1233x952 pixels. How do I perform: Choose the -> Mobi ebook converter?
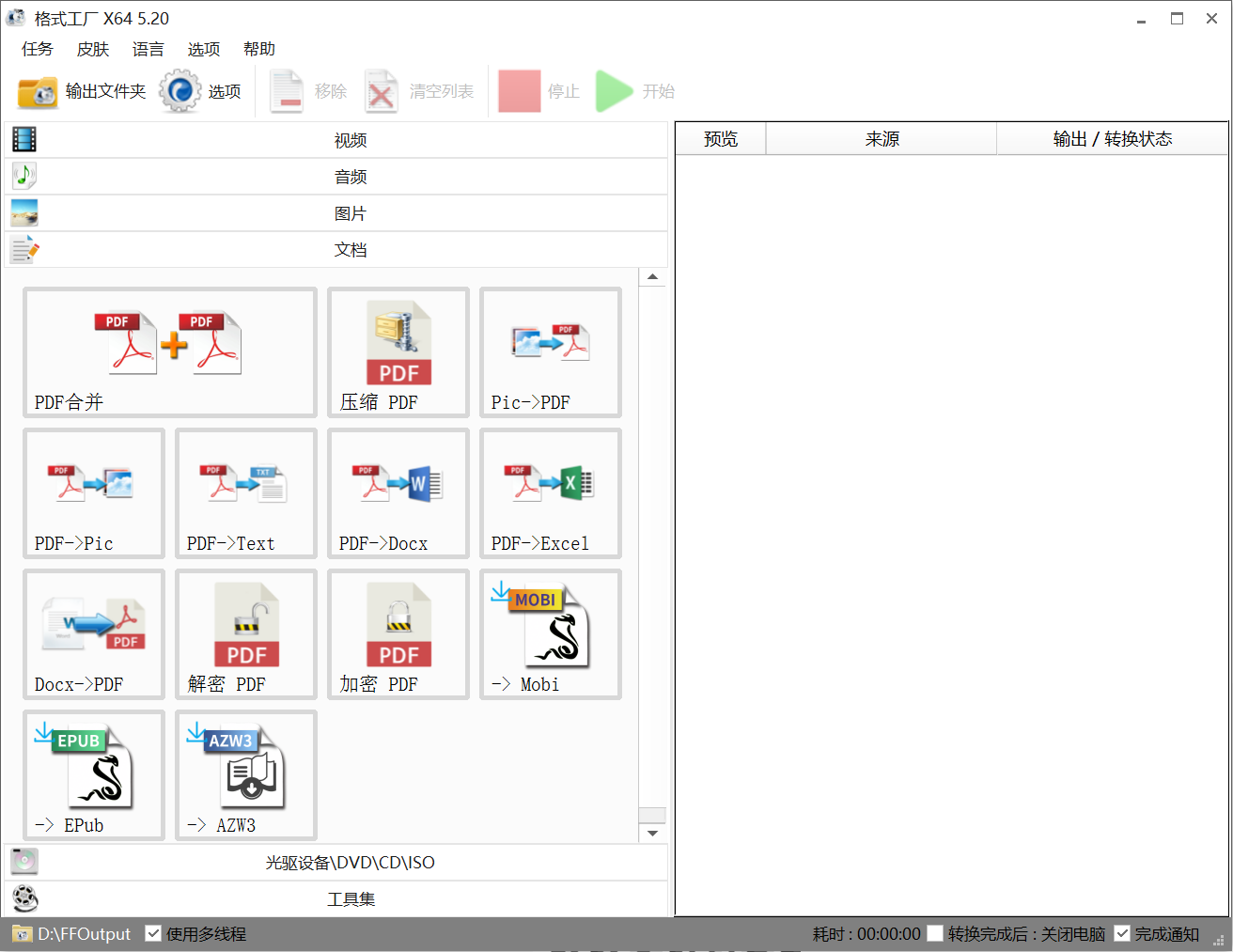pyautogui.click(x=551, y=634)
